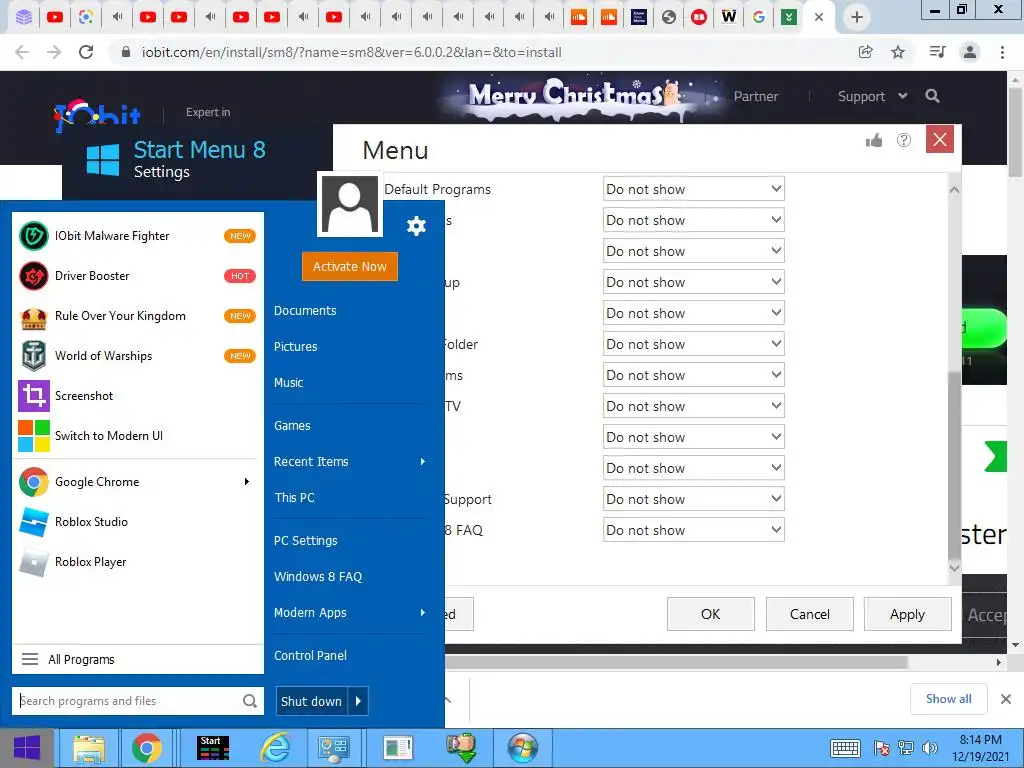1024x768 pixels.
Task: Open Internet Explorer from taskbar
Action: pos(275,748)
